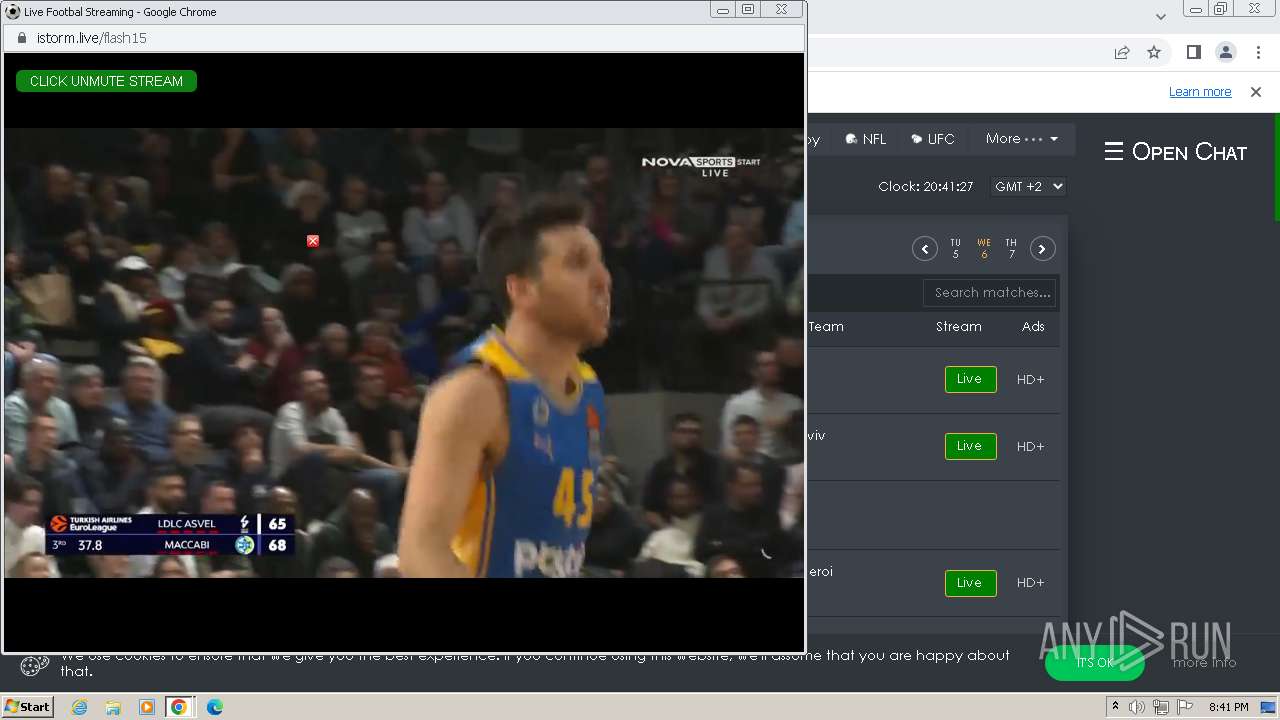Screen dimensions: 1280x720
Task: Expand the tab search chevron in Chrome
Action: [1160, 16]
